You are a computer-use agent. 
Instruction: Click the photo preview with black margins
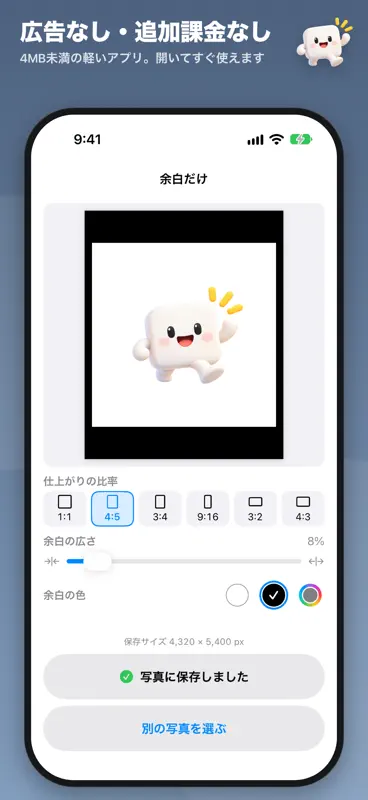[x=184, y=335]
